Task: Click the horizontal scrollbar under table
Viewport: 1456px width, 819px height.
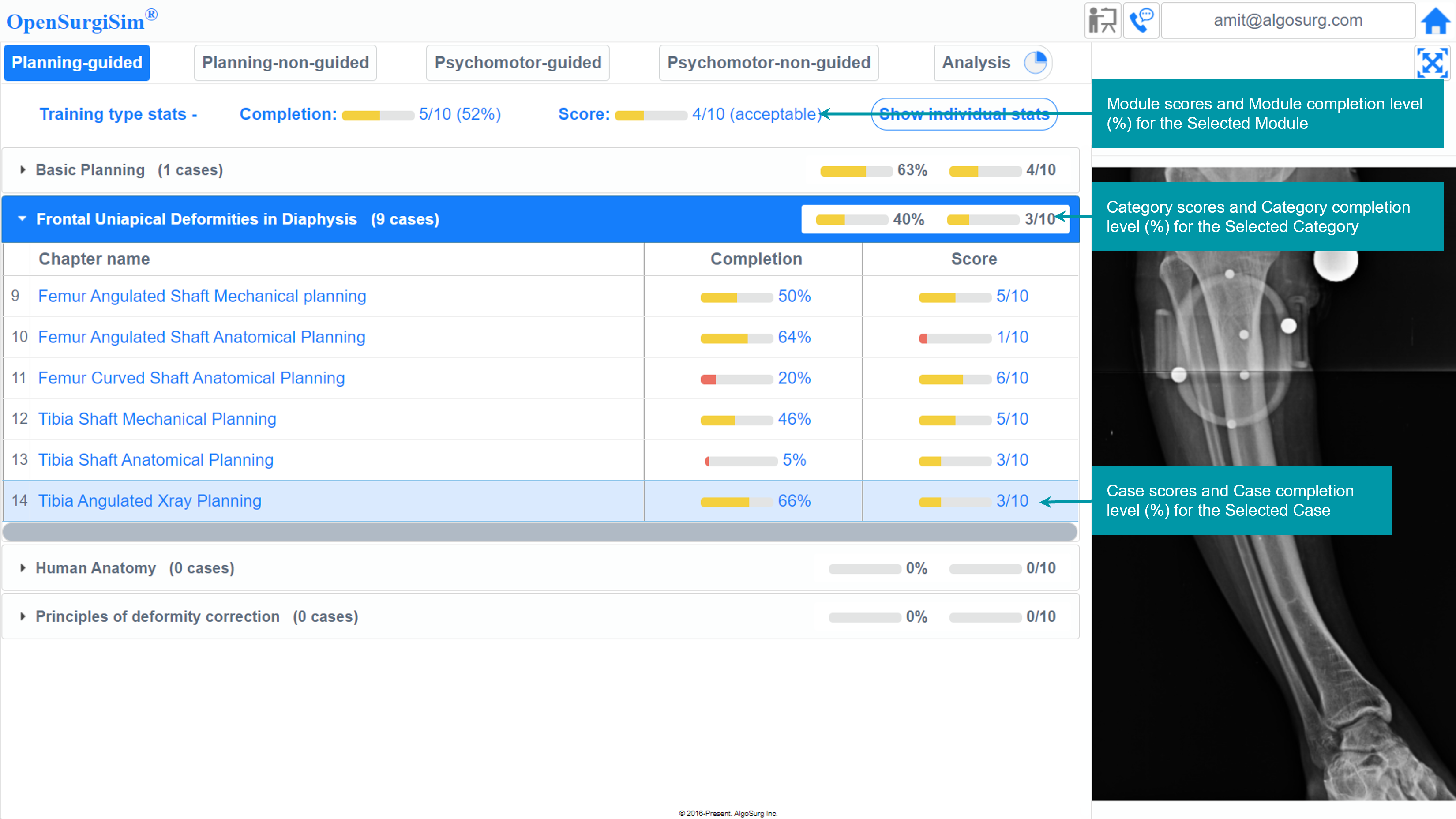Action: click(540, 532)
